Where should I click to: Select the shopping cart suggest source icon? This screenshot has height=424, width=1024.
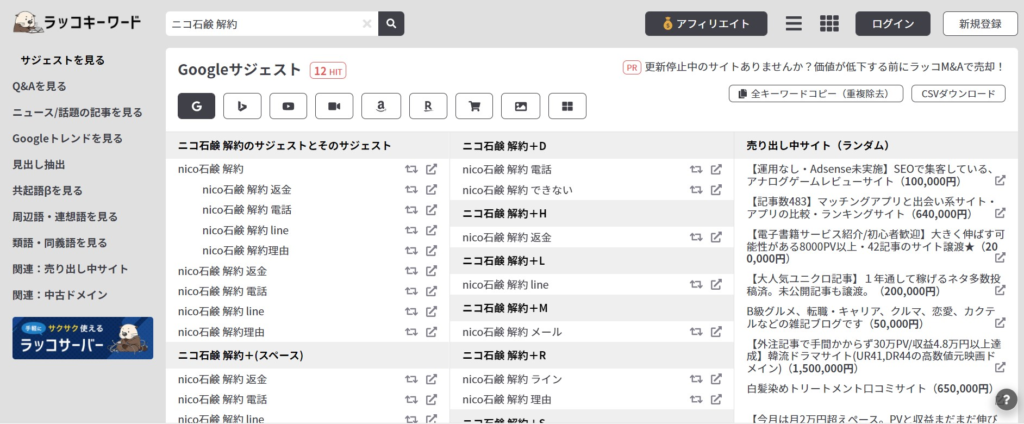474,106
